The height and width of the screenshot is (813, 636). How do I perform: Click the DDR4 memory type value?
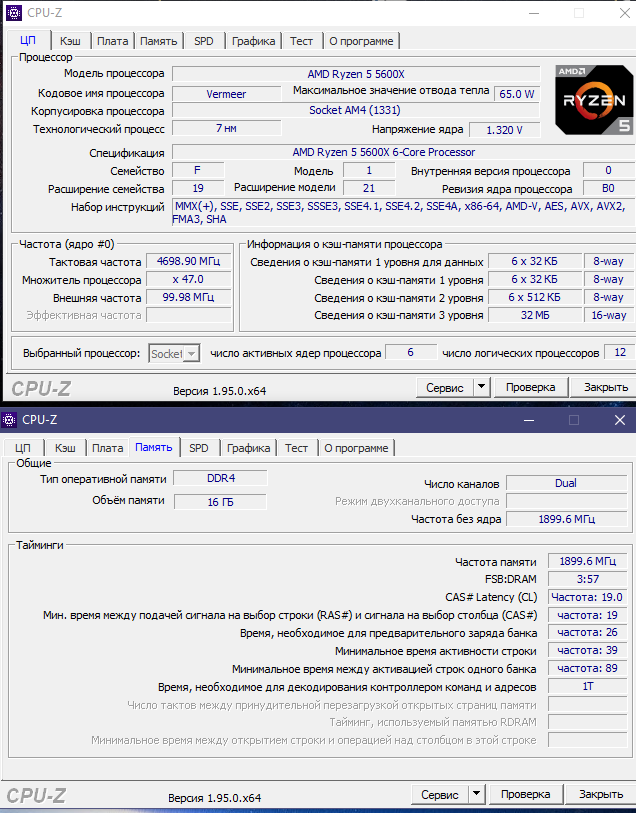click(221, 478)
